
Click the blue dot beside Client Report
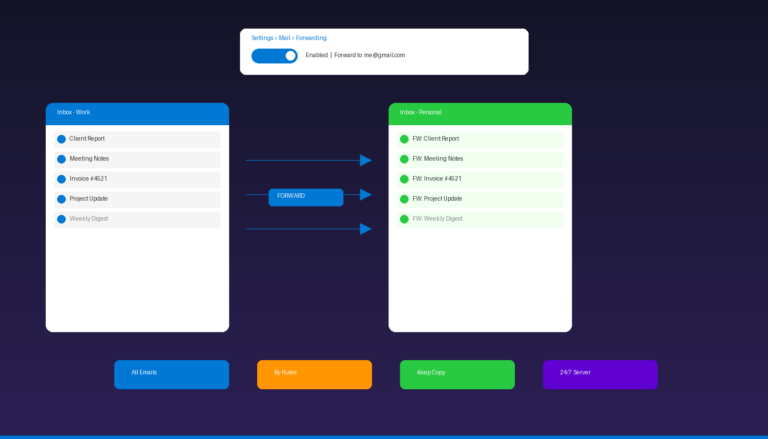point(61,139)
